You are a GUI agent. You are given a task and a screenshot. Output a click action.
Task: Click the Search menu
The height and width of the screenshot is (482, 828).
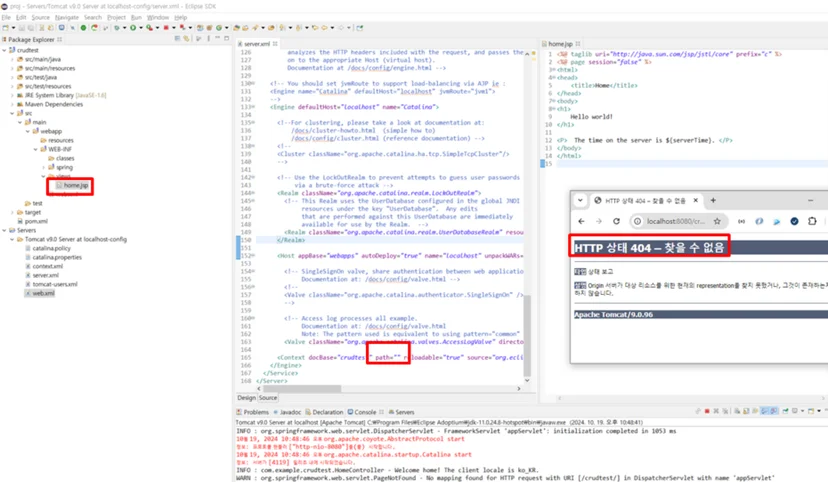pyautogui.click(x=92, y=17)
